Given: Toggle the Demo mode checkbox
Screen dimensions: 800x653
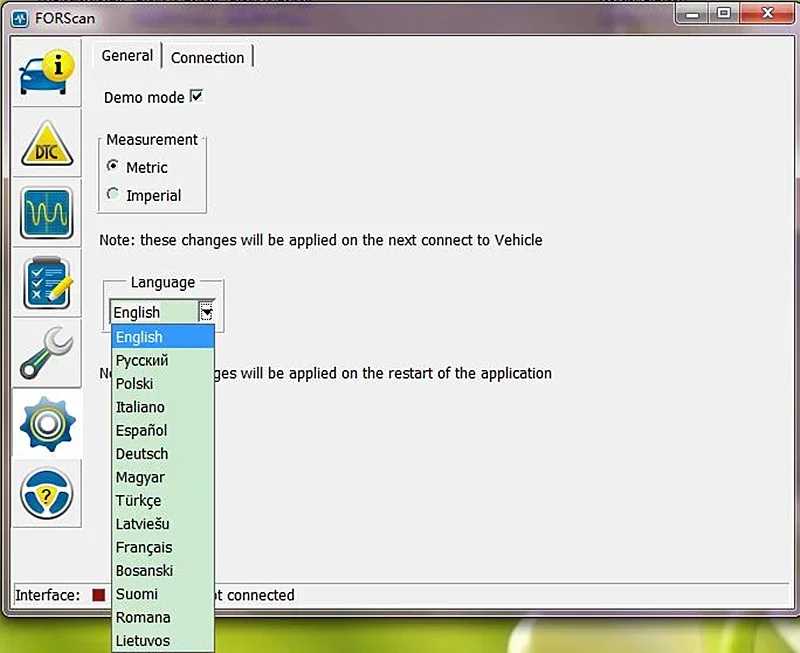Looking at the screenshot, I should click(196, 96).
